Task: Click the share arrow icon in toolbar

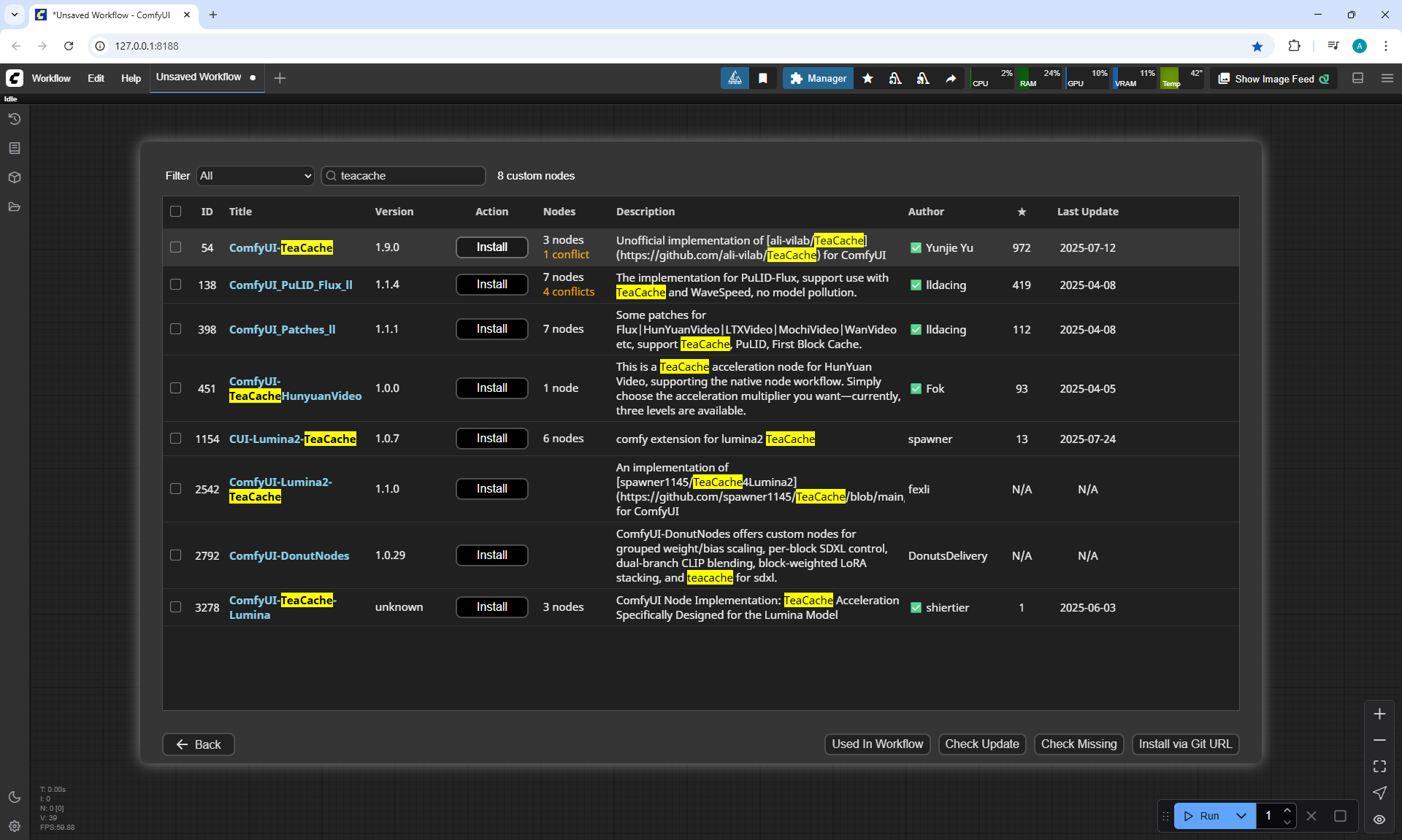Action: point(951,78)
